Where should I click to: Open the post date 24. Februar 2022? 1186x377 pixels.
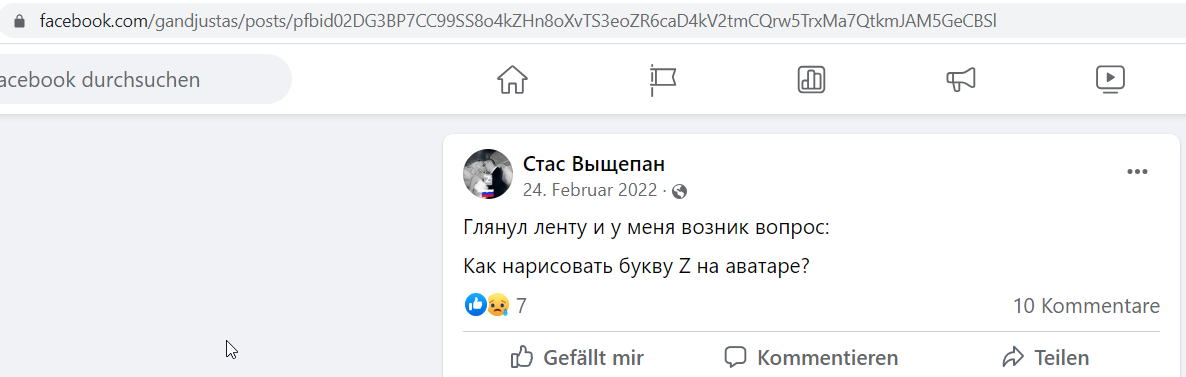pos(590,191)
